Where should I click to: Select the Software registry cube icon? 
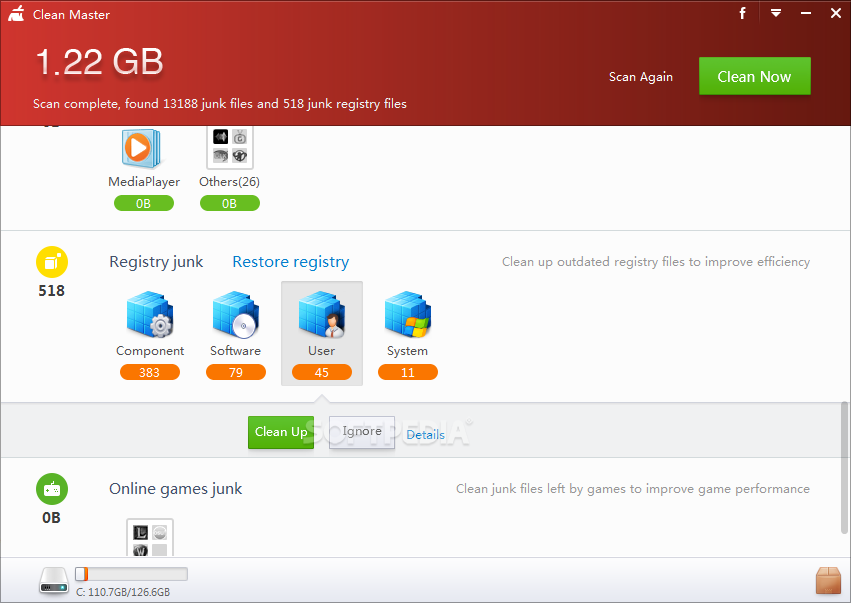[x=236, y=314]
